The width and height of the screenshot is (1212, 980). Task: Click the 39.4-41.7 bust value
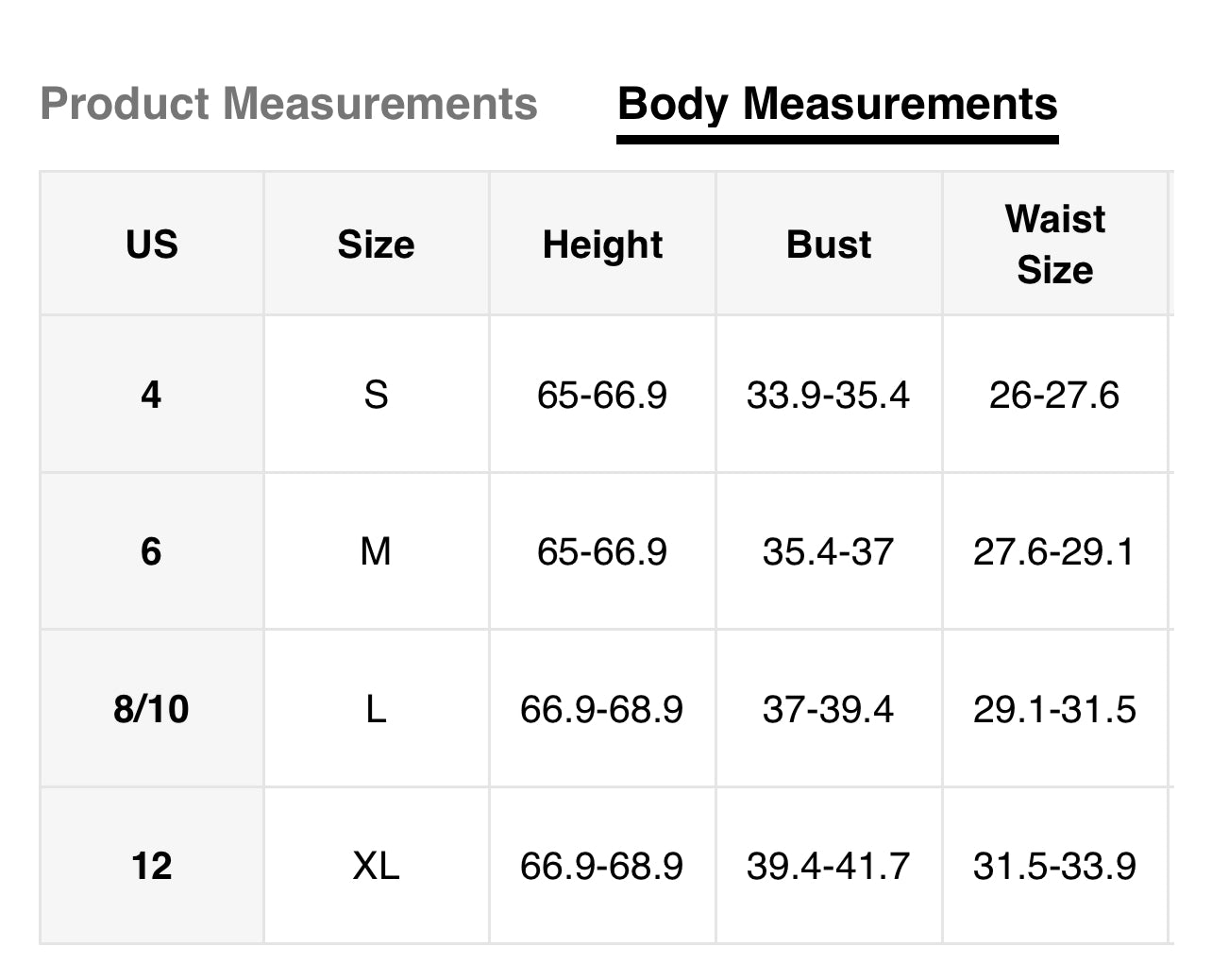828,866
